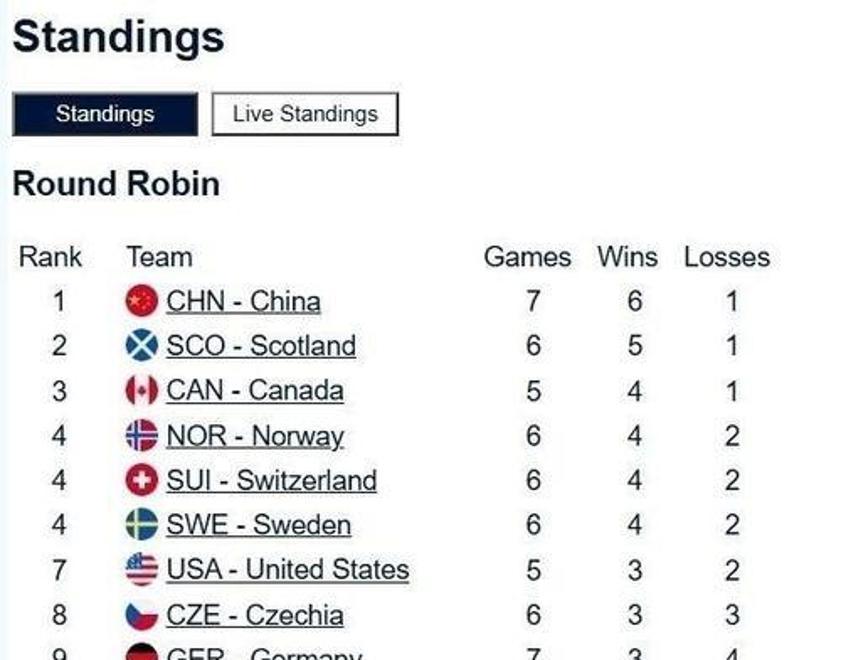Open the CAN - Canada team link

(254, 390)
